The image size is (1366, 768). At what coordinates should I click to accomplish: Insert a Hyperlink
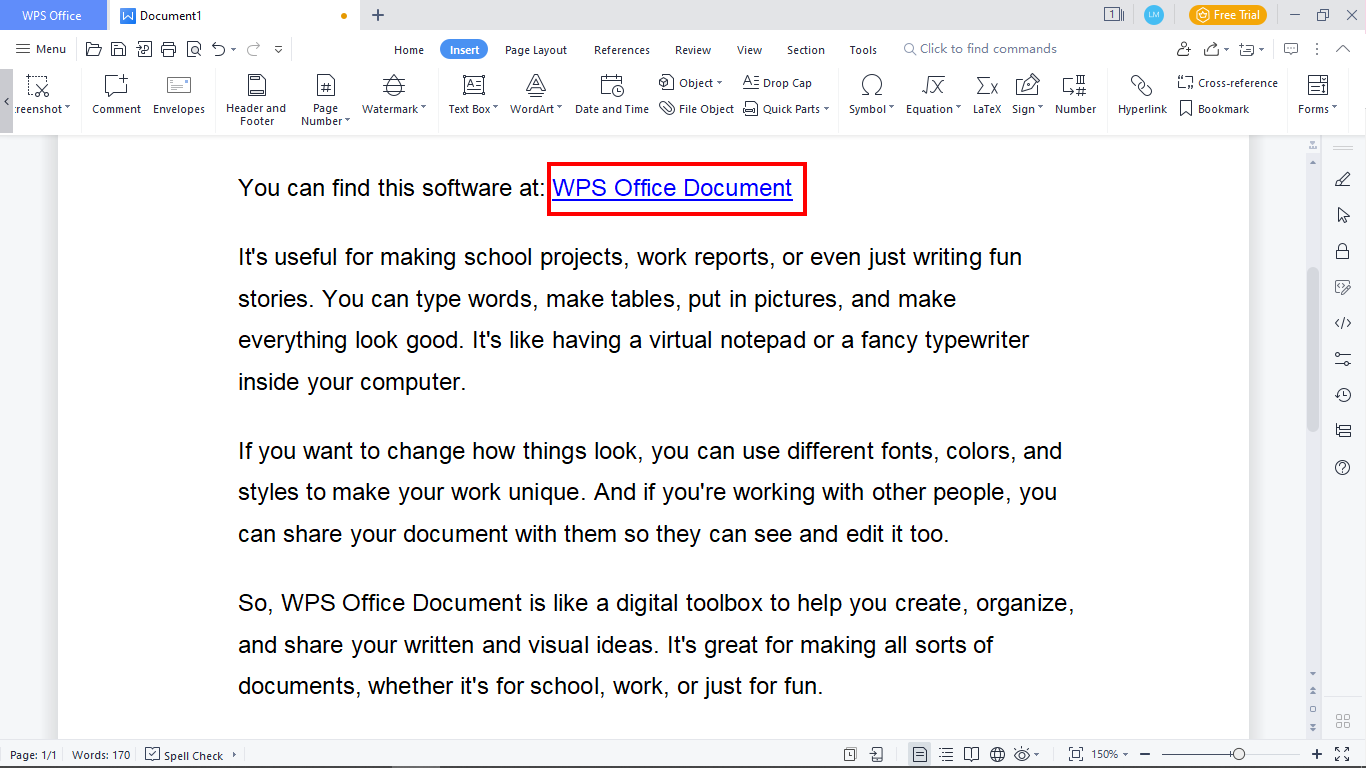click(x=1141, y=95)
